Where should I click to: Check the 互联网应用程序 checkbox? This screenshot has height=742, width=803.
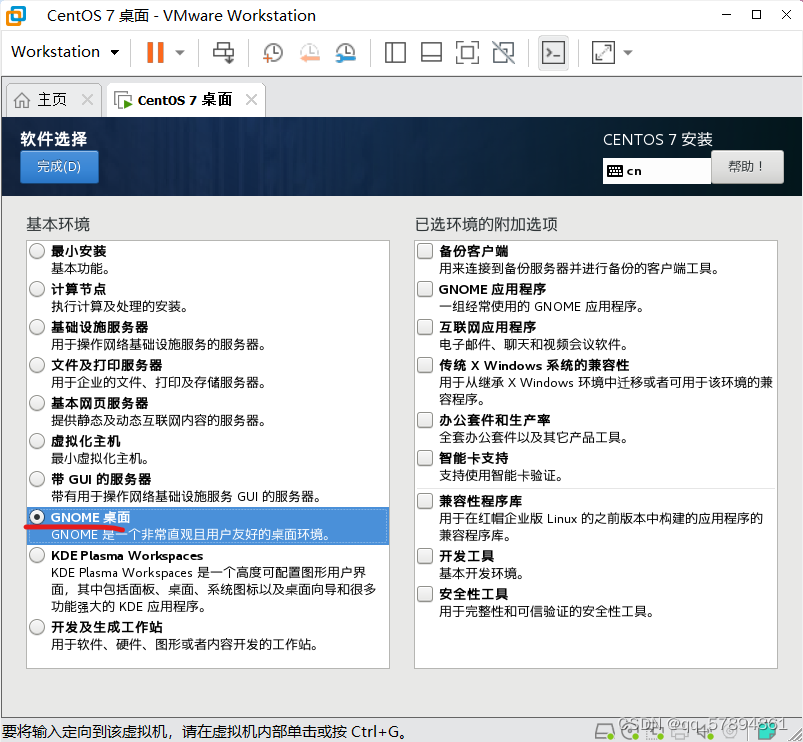(x=425, y=327)
